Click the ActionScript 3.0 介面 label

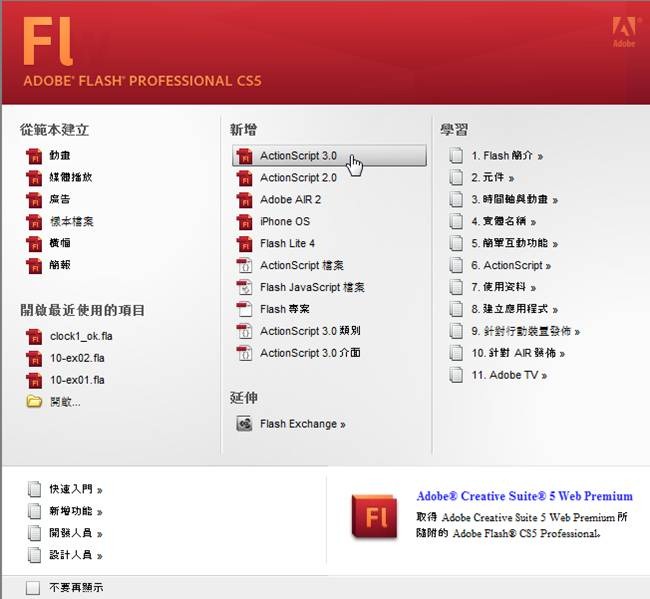310,353
